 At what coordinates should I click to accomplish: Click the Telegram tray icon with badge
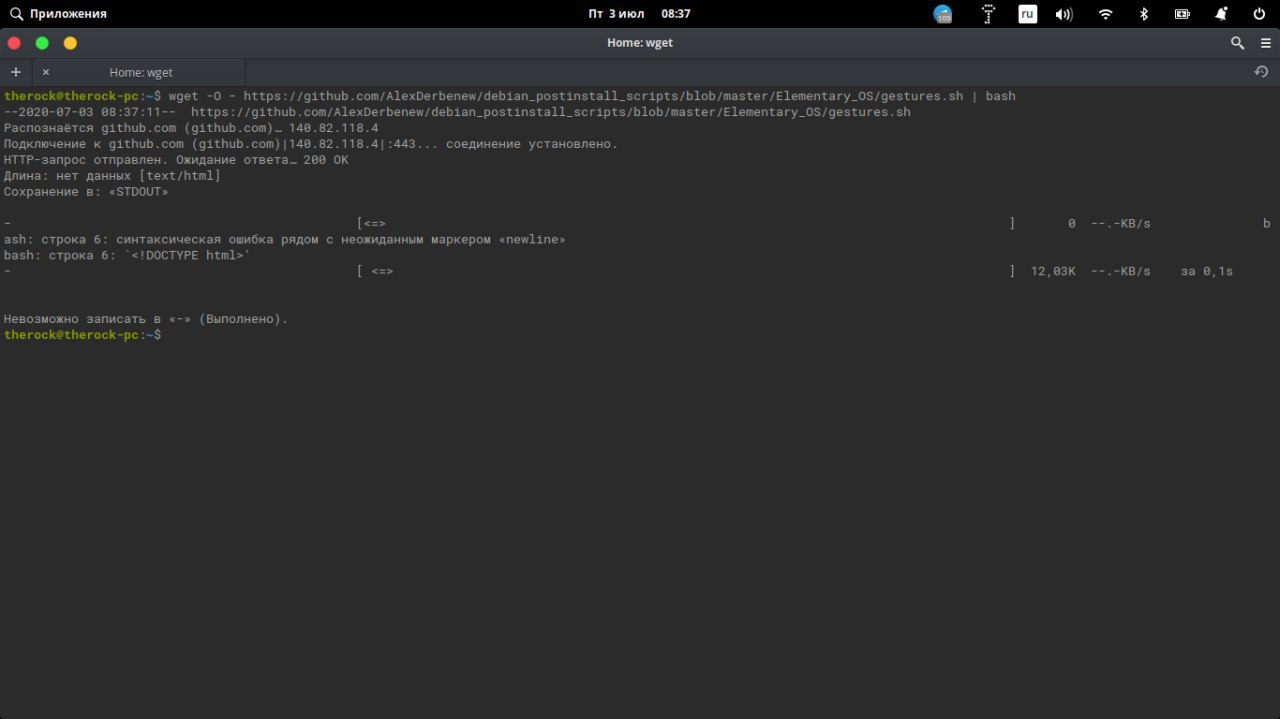tap(943, 14)
